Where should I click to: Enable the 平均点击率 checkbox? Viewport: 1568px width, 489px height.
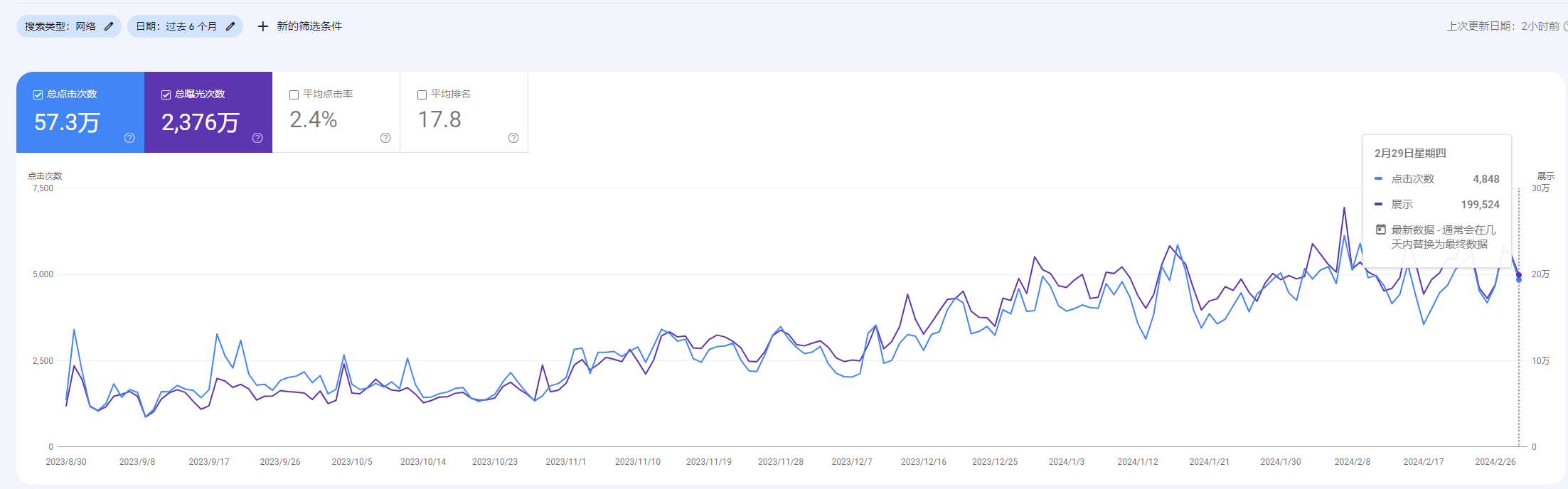coord(294,95)
